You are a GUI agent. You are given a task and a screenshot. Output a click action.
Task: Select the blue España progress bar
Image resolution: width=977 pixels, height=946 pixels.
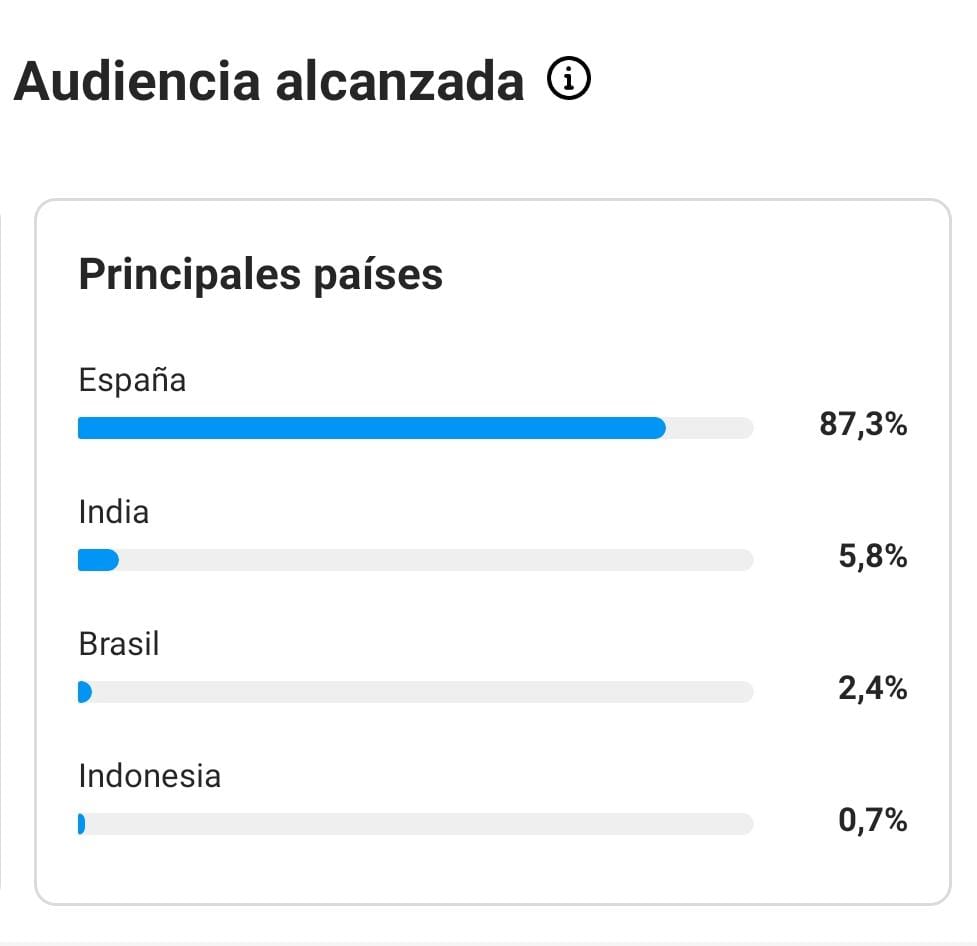coord(371,428)
